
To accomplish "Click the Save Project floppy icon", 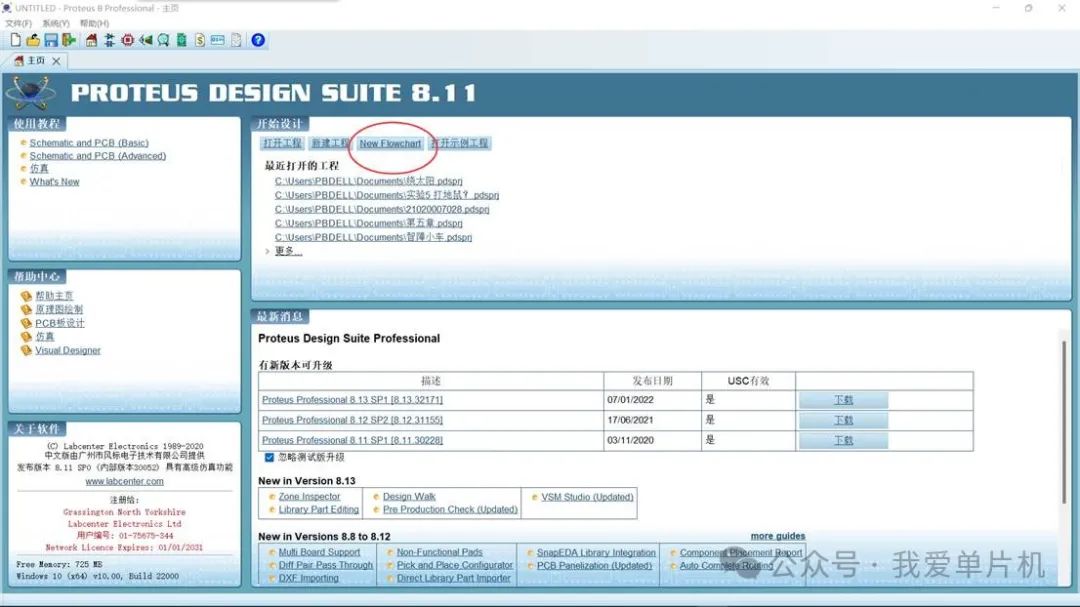I will click(x=51, y=40).
